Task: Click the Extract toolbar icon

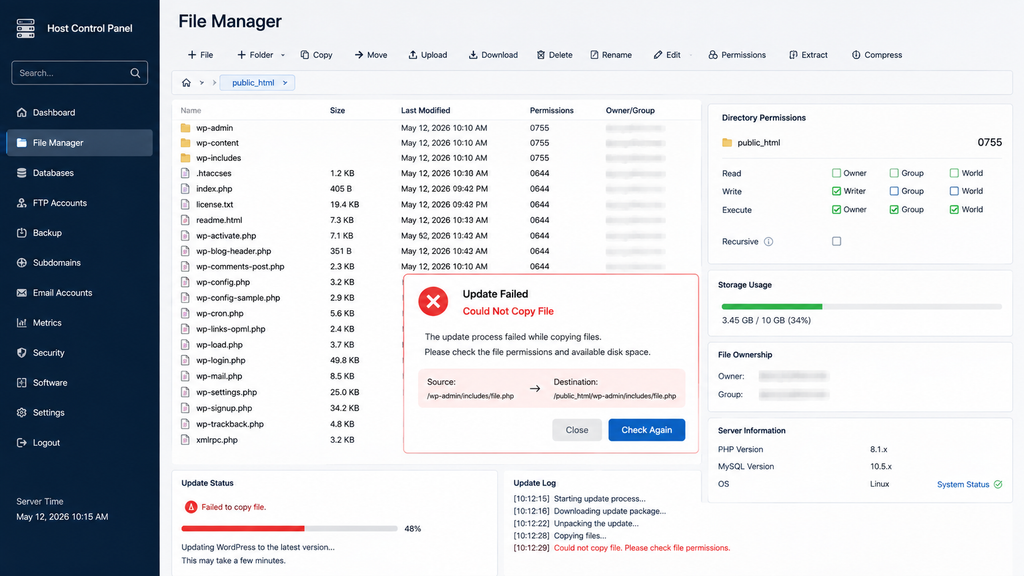Action: pyautogui.click(x=793, y=55)
